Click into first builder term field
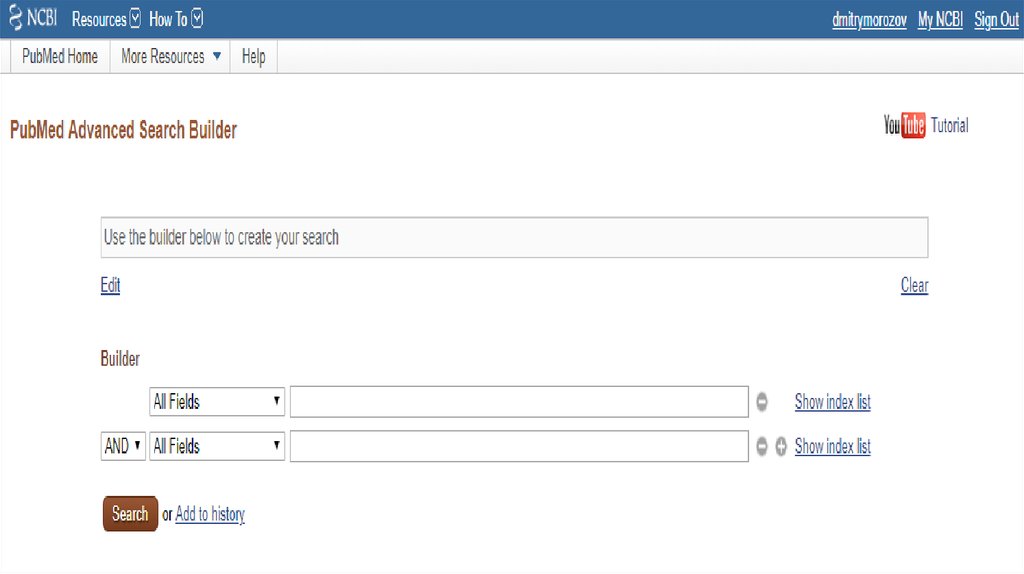The height and width of the screenshot is (574, 1024). tap(518, 402)
